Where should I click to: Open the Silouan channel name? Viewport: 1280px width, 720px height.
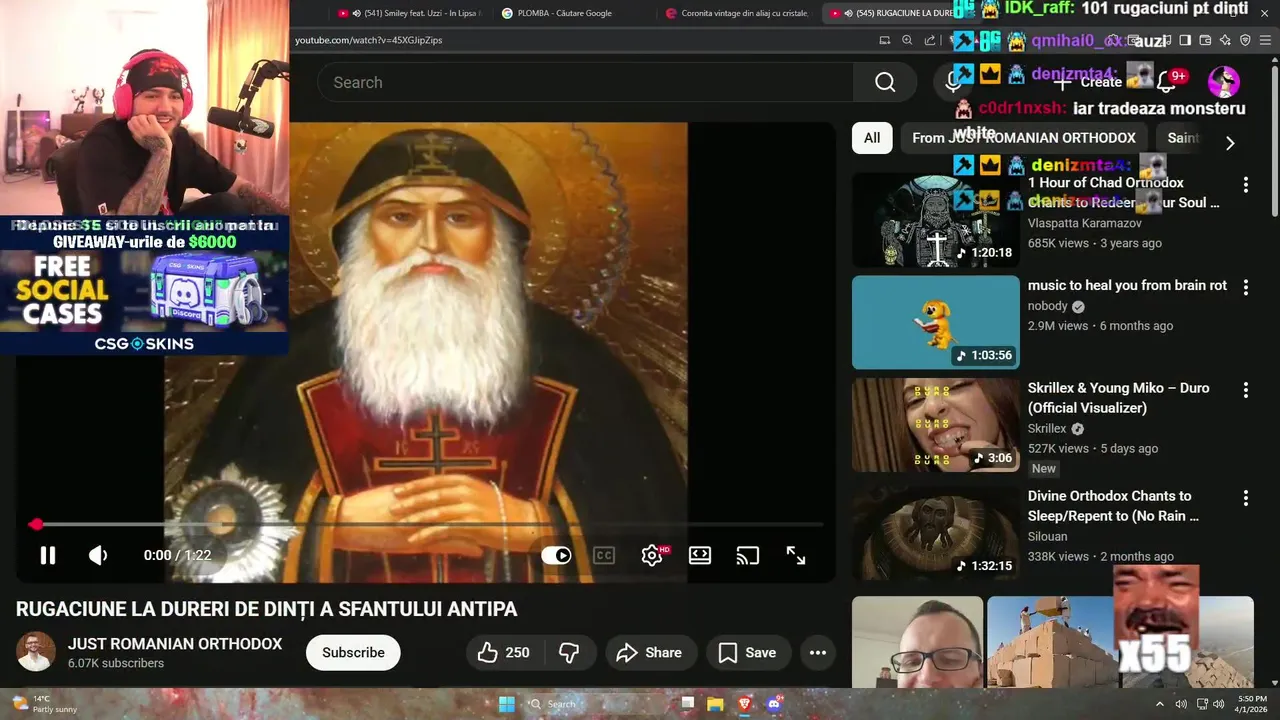1048,536
